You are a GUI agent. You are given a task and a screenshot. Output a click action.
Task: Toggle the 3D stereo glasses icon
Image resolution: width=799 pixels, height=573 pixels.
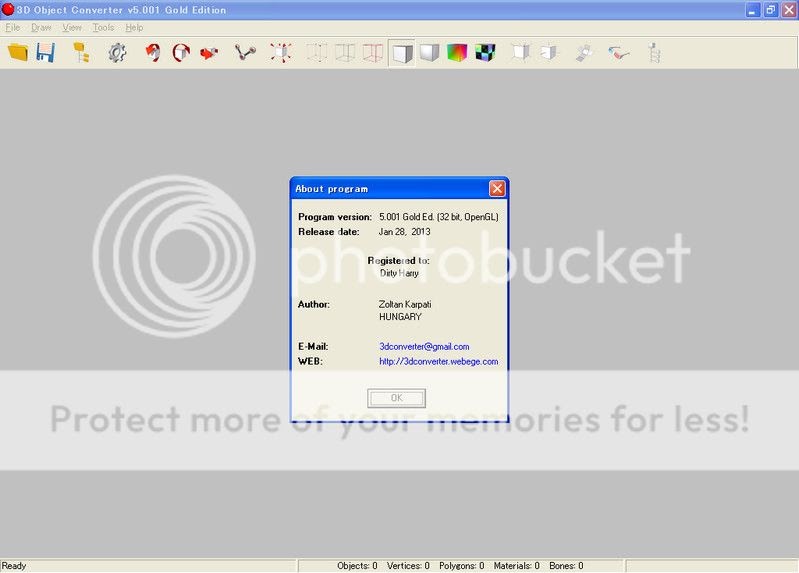pyautogui.click(x=619, y=53)
